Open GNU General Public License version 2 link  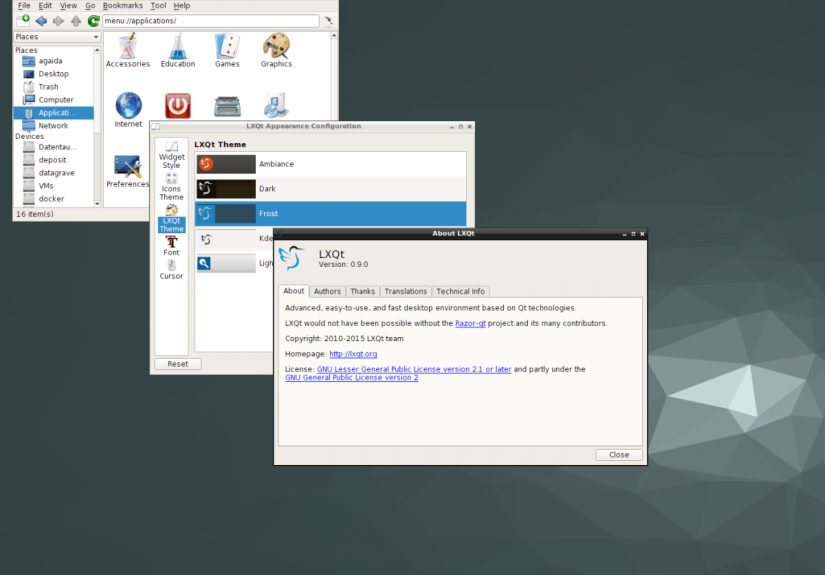click(x=351, y=378)
